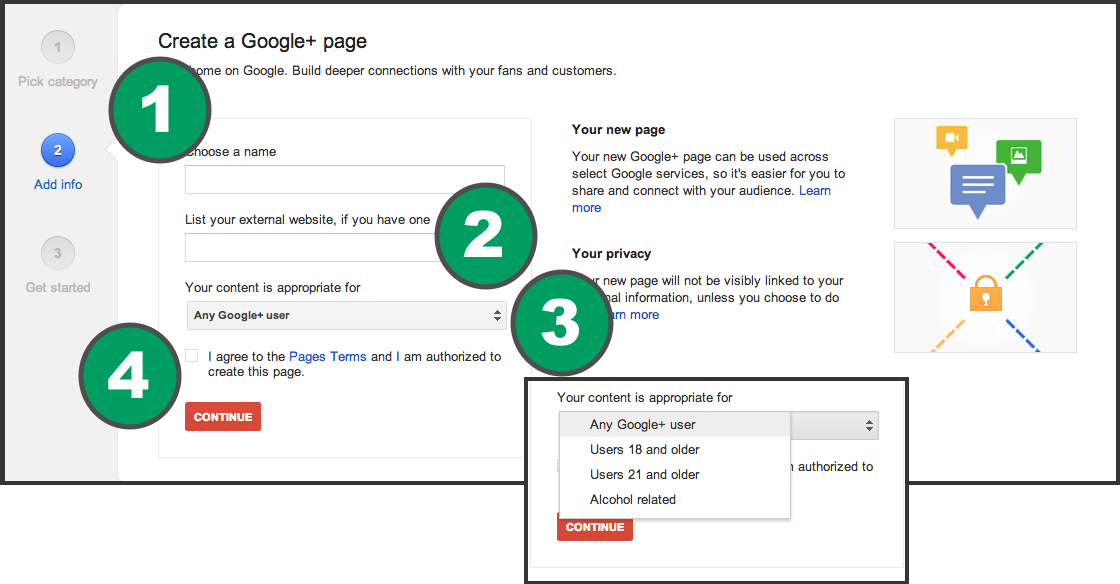The width and height of the screenshot is (1120, 584).
Task: Click the orange padlock privacy icon
Action: [986, 293]
